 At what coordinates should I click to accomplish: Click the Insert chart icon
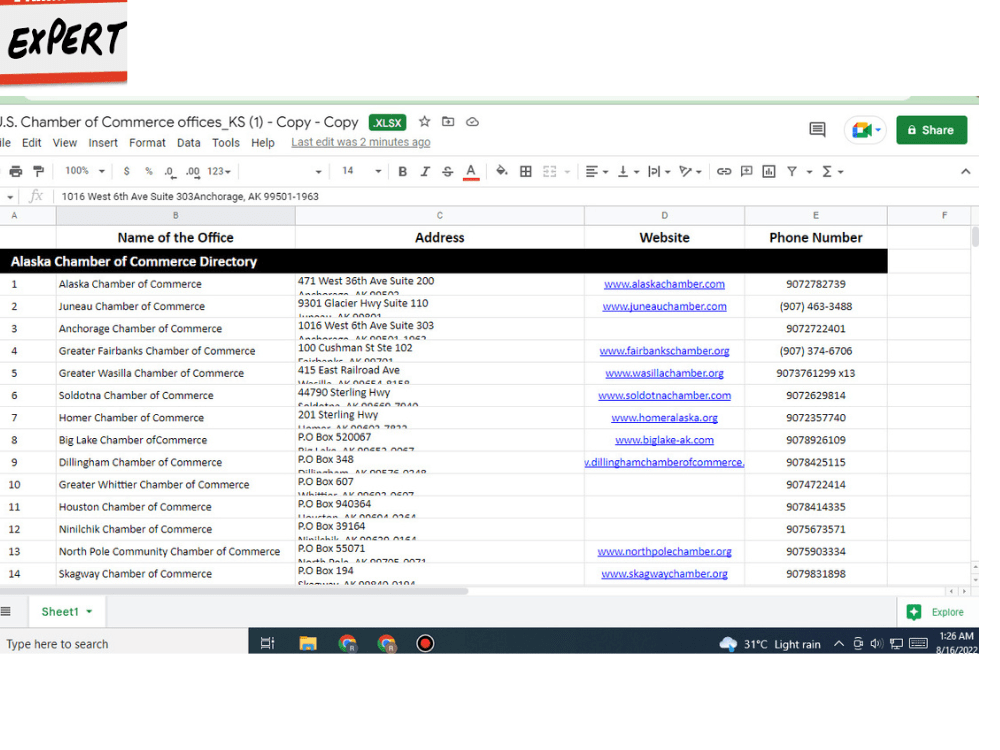pyautogui.click(x=769, y=172)
